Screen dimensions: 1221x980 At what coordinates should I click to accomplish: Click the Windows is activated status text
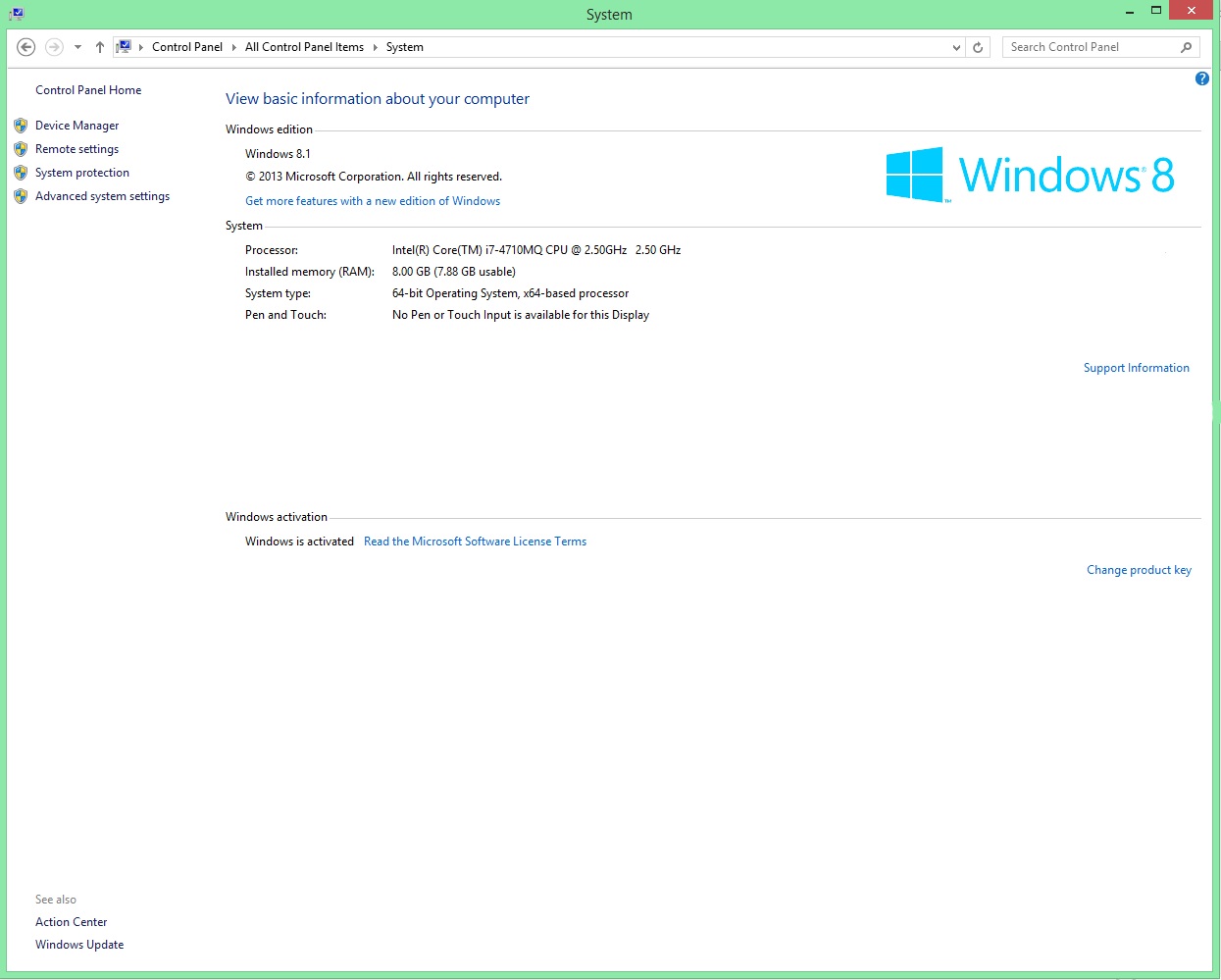(299, 542)
